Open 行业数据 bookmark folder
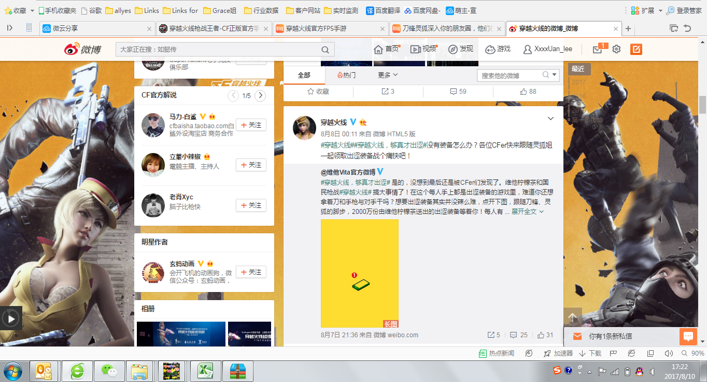 tap(261, 10)
